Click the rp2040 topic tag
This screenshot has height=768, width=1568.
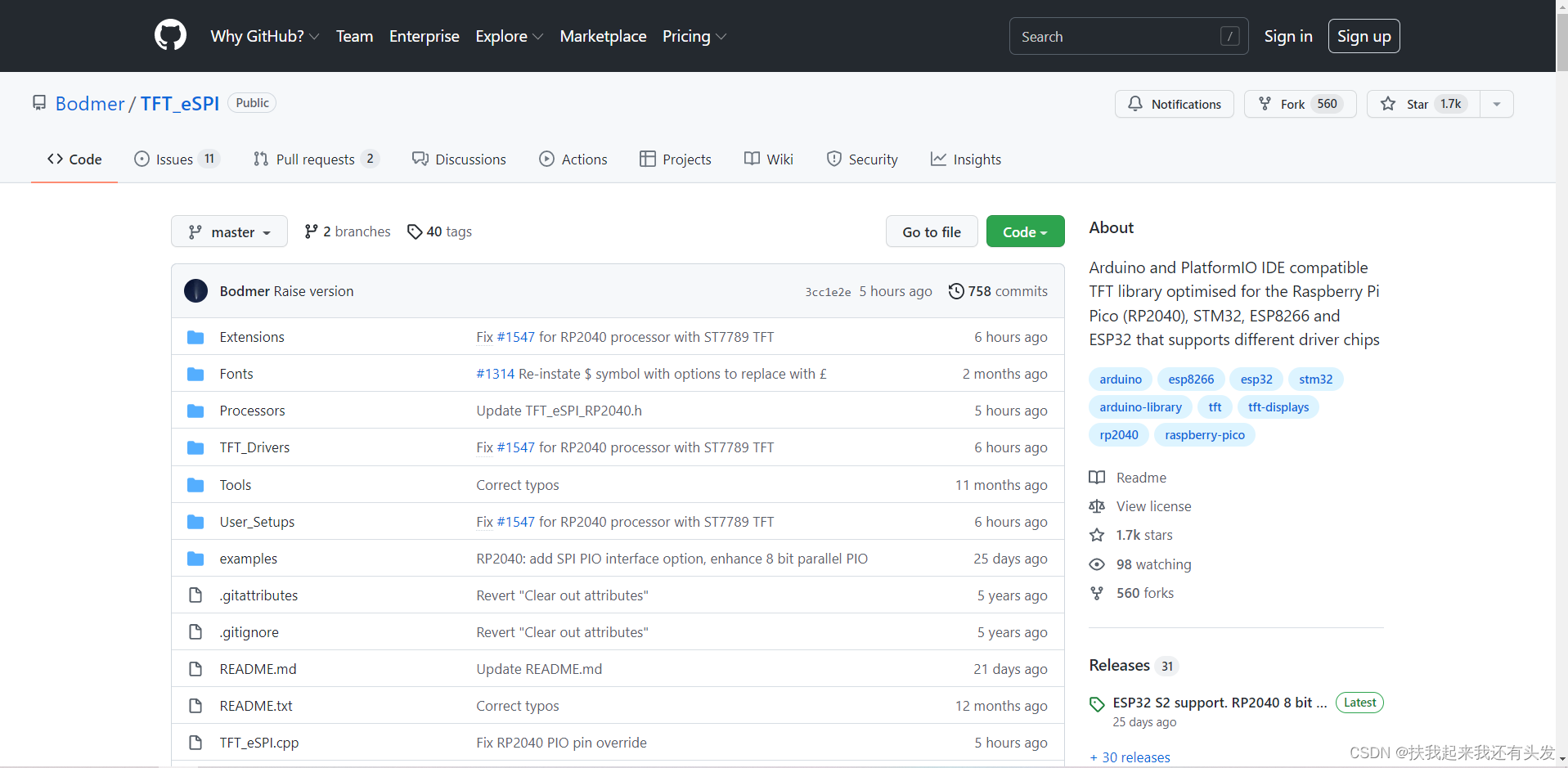pos(1119,434)
